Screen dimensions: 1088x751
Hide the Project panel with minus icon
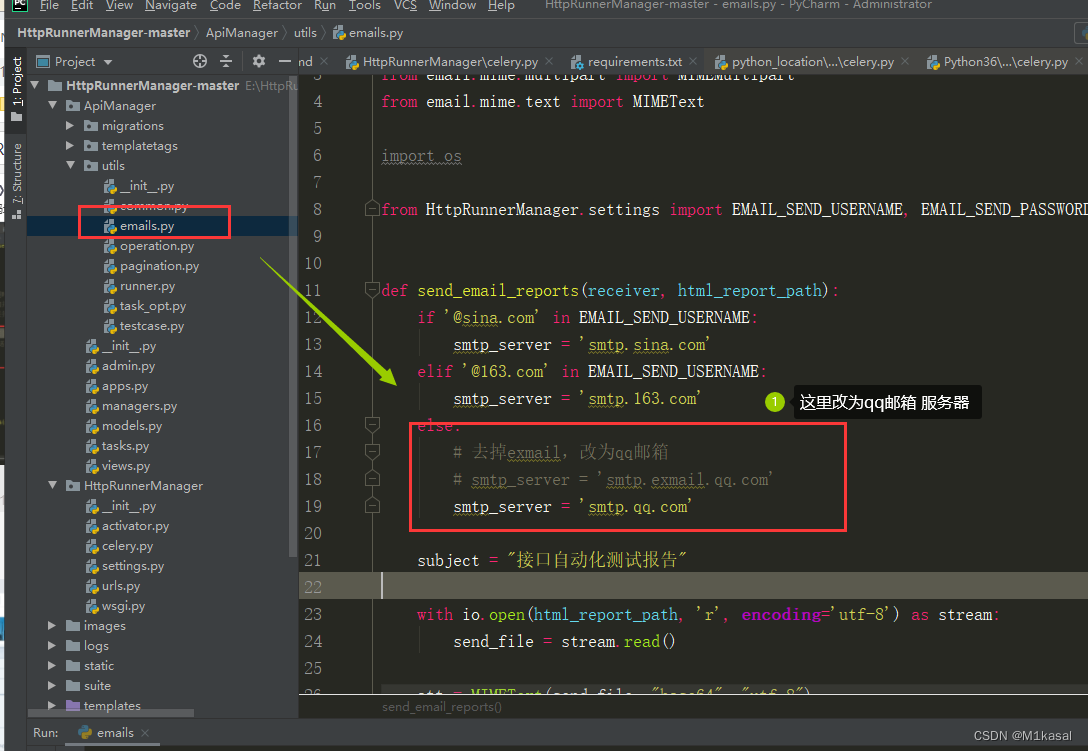284,61
